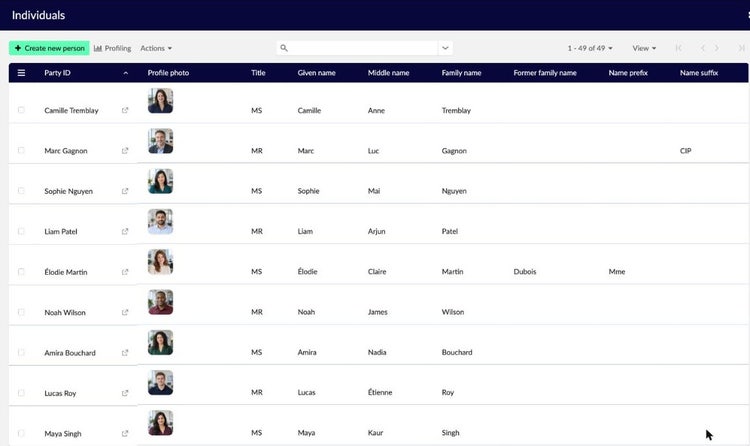Open the 1 - 49 of 49 pager dropdown
The height and width of the screenshot is (446, 750).
click(590, 48)
